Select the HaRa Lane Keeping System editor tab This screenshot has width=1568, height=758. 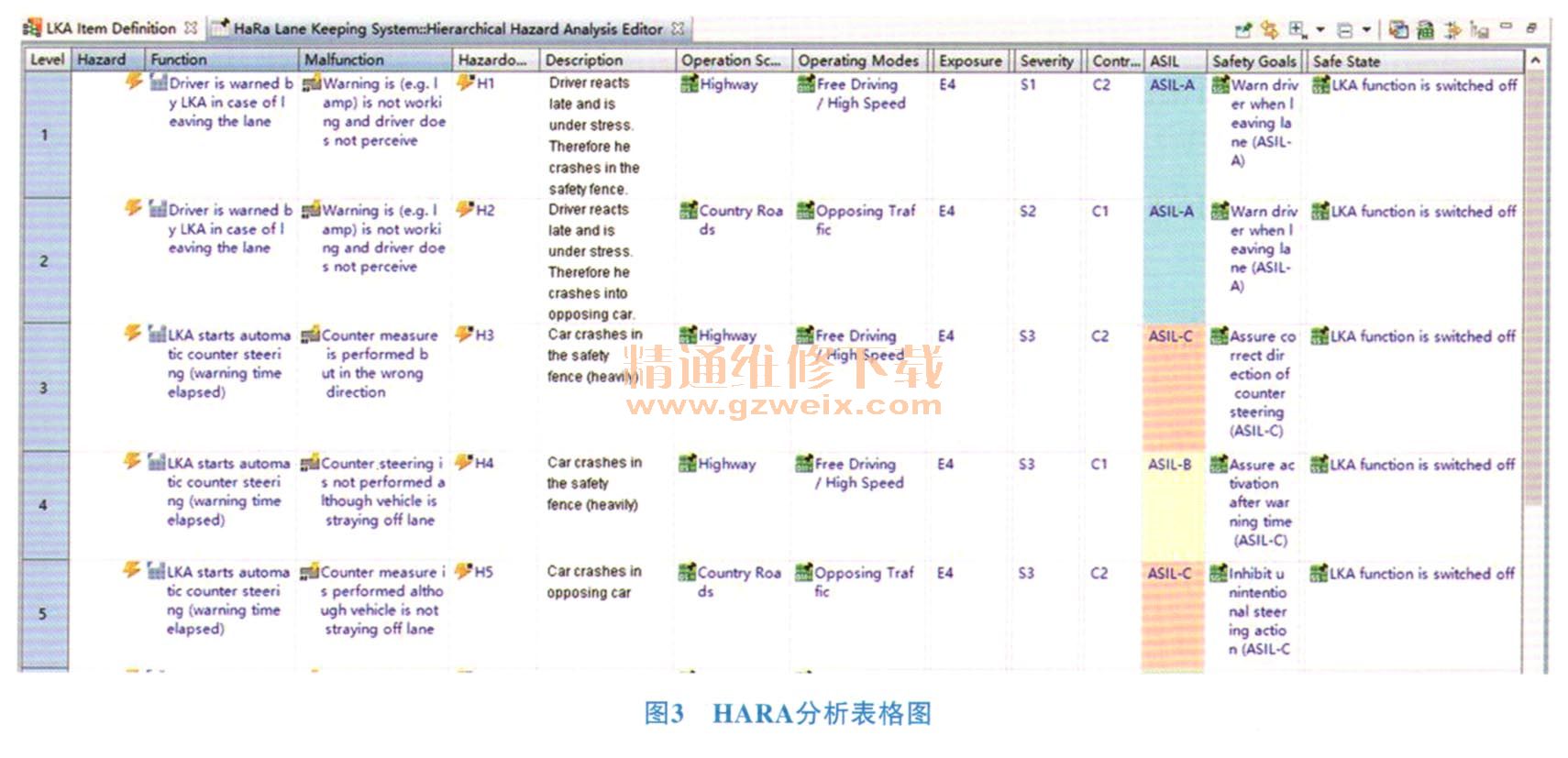(x=447, y=28)
